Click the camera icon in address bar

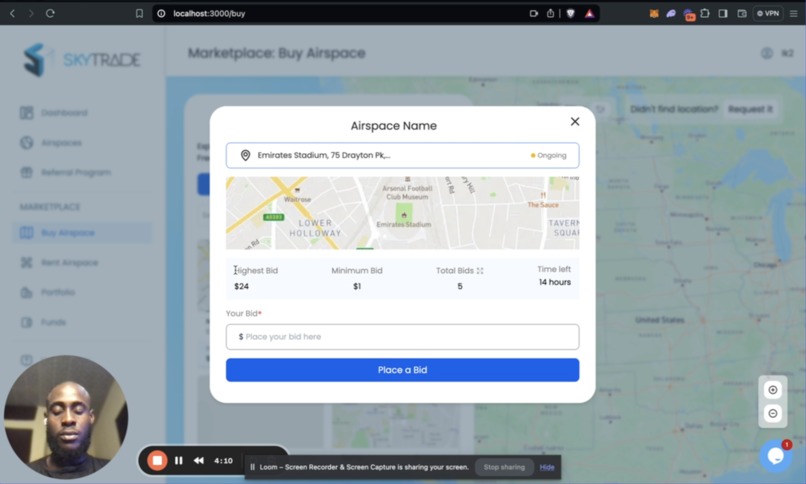[534, 13]
